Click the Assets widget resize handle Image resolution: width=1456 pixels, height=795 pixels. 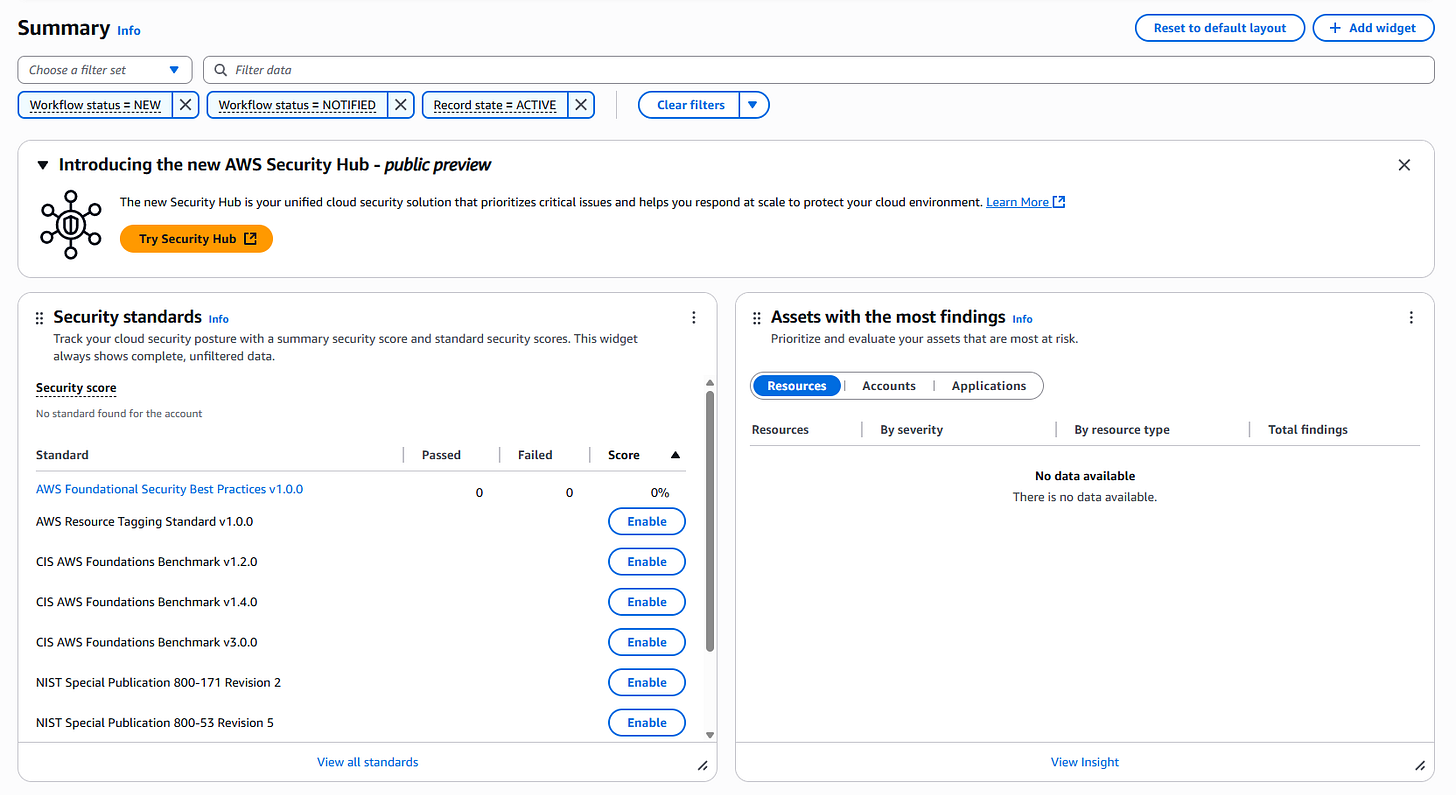click(1420, 766)
